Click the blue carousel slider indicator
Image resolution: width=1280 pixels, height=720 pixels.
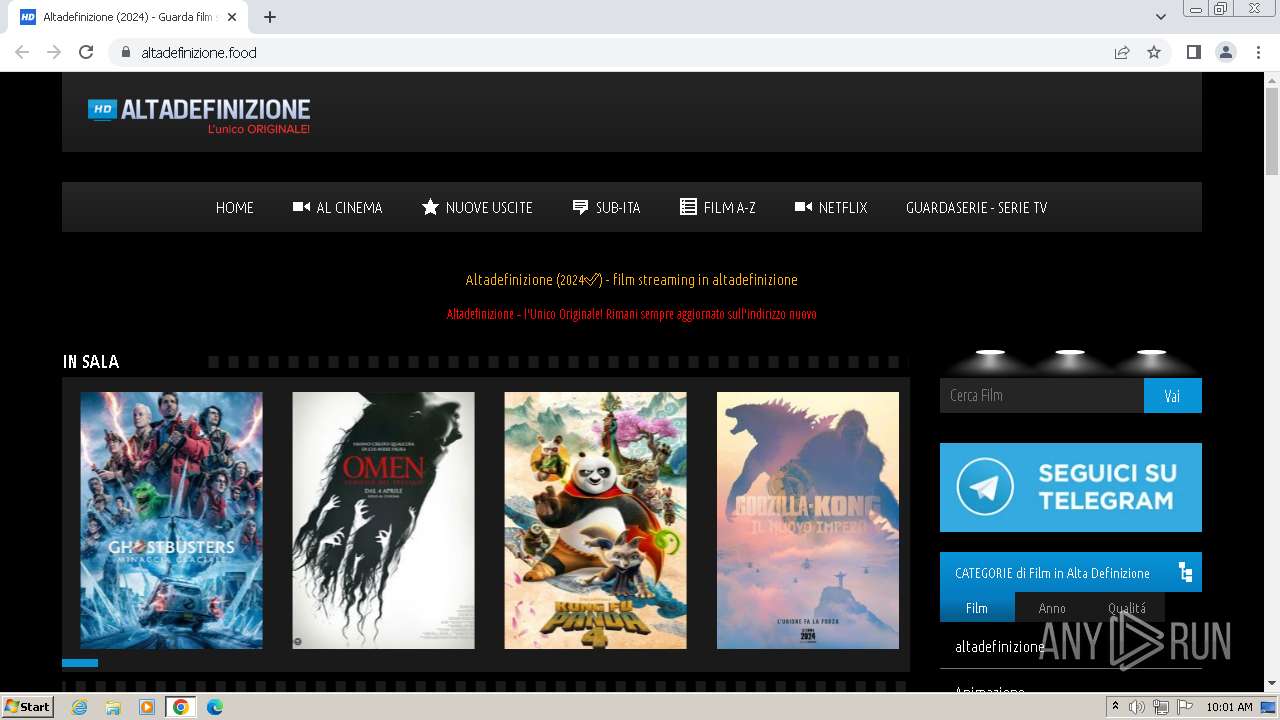[x=80, y=663]
